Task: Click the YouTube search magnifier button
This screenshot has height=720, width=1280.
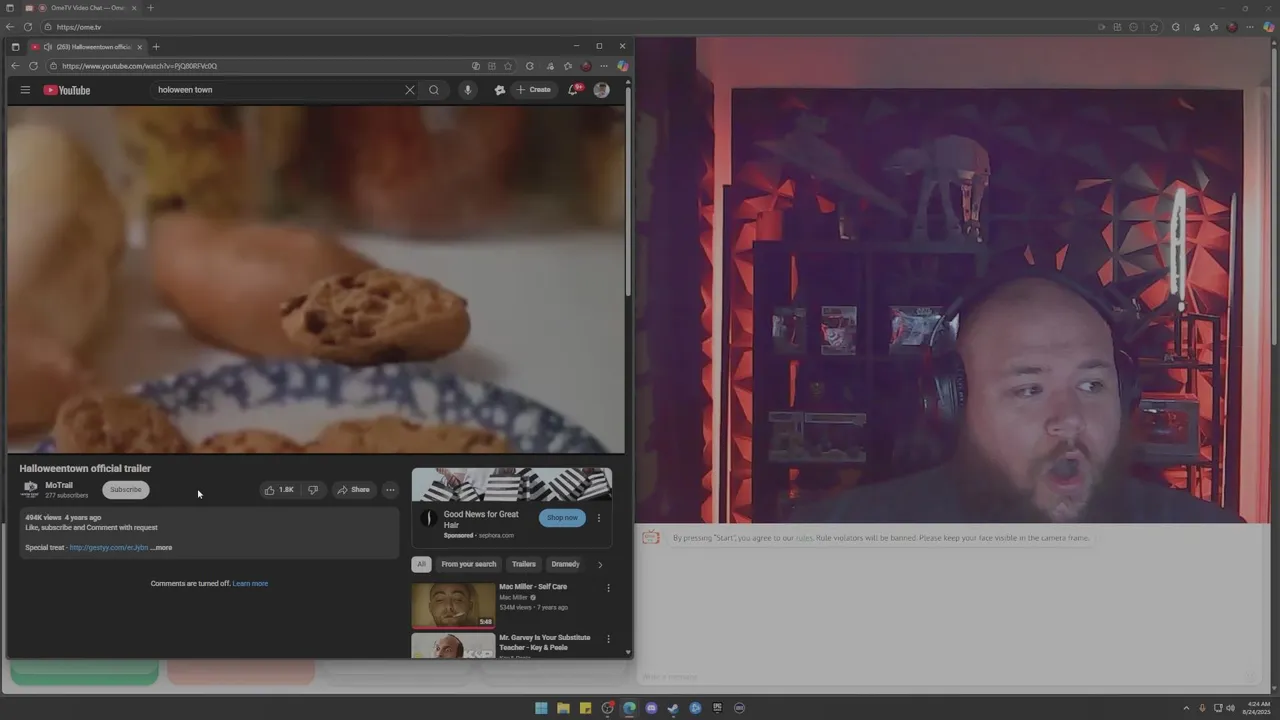Action: coord(434,90)
